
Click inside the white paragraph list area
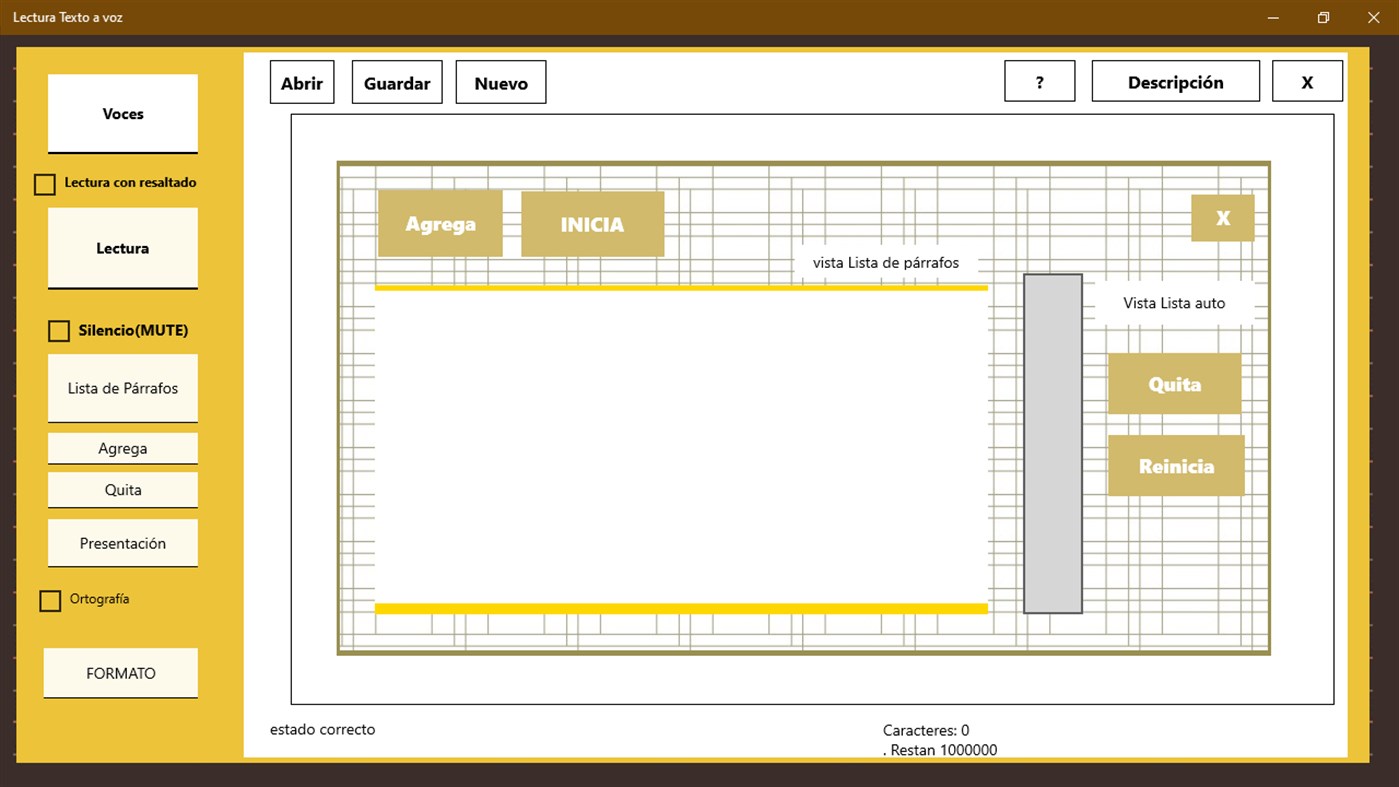click(681, 447)
